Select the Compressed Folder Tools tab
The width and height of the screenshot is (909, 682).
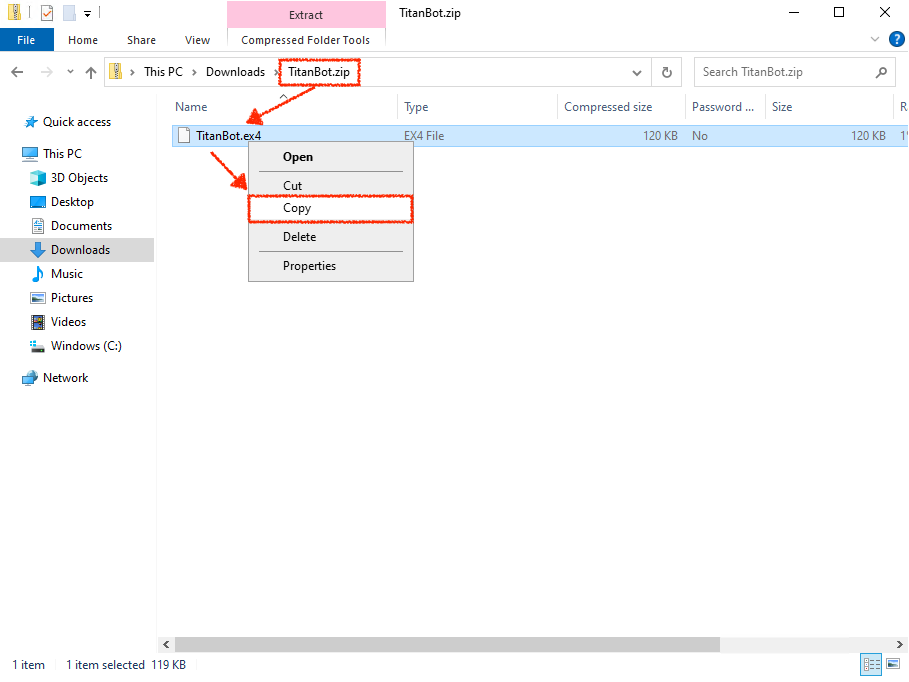[x=306, y=40]
